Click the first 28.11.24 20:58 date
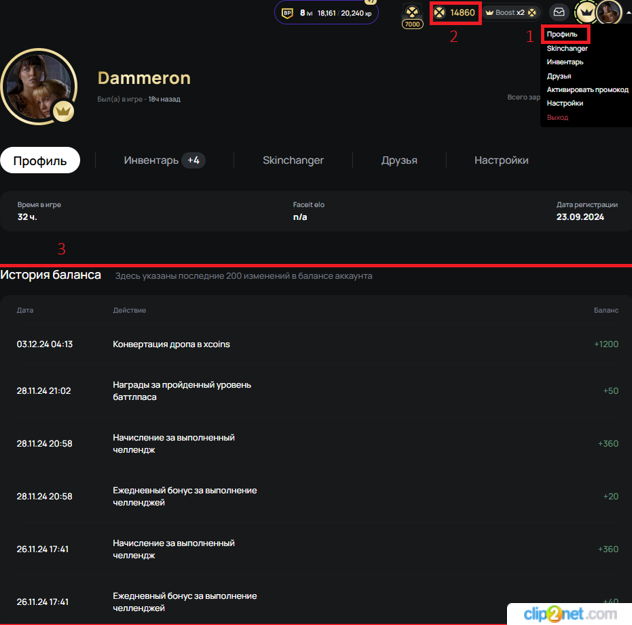Viewport: 632px width, 625px height. click(x=45, y=444)
